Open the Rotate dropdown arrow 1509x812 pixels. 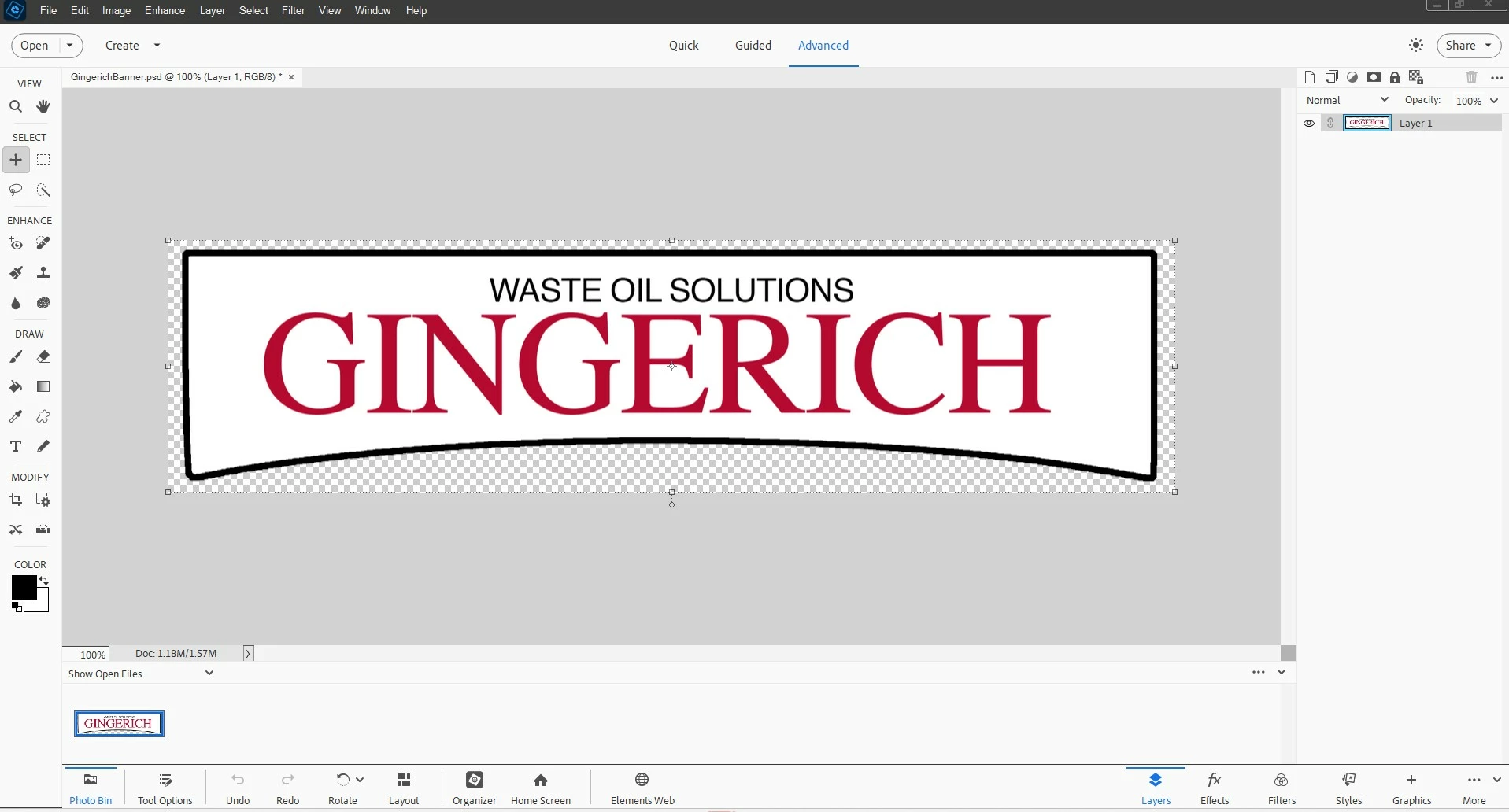click(x=360, y=780)
